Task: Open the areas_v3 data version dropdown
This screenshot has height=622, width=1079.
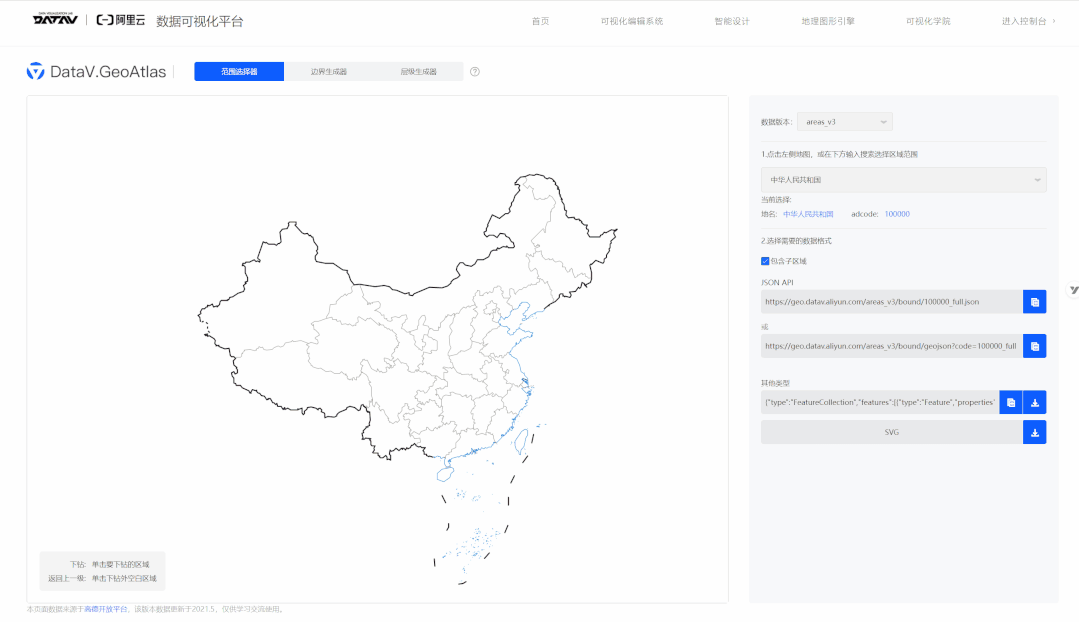Action: point(844,120)
